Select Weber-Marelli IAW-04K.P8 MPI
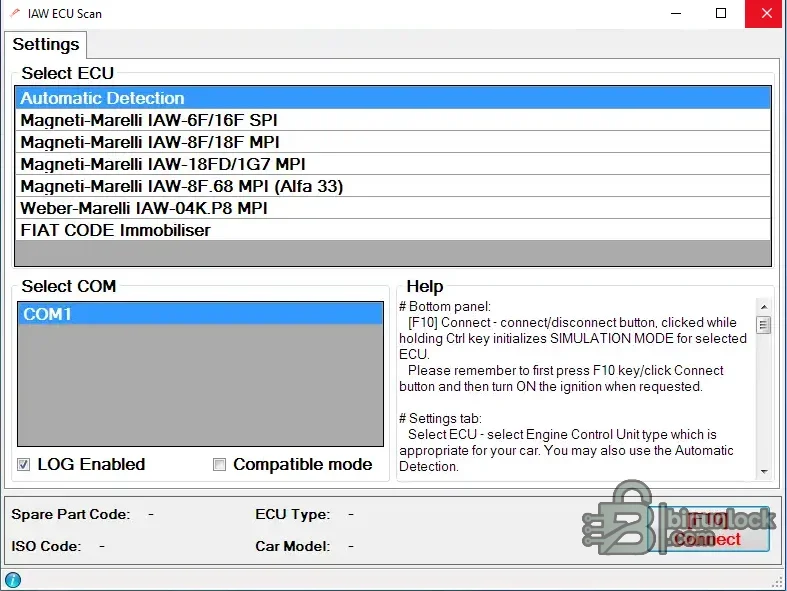Viewport: 787px width, 591px height. 393,208
